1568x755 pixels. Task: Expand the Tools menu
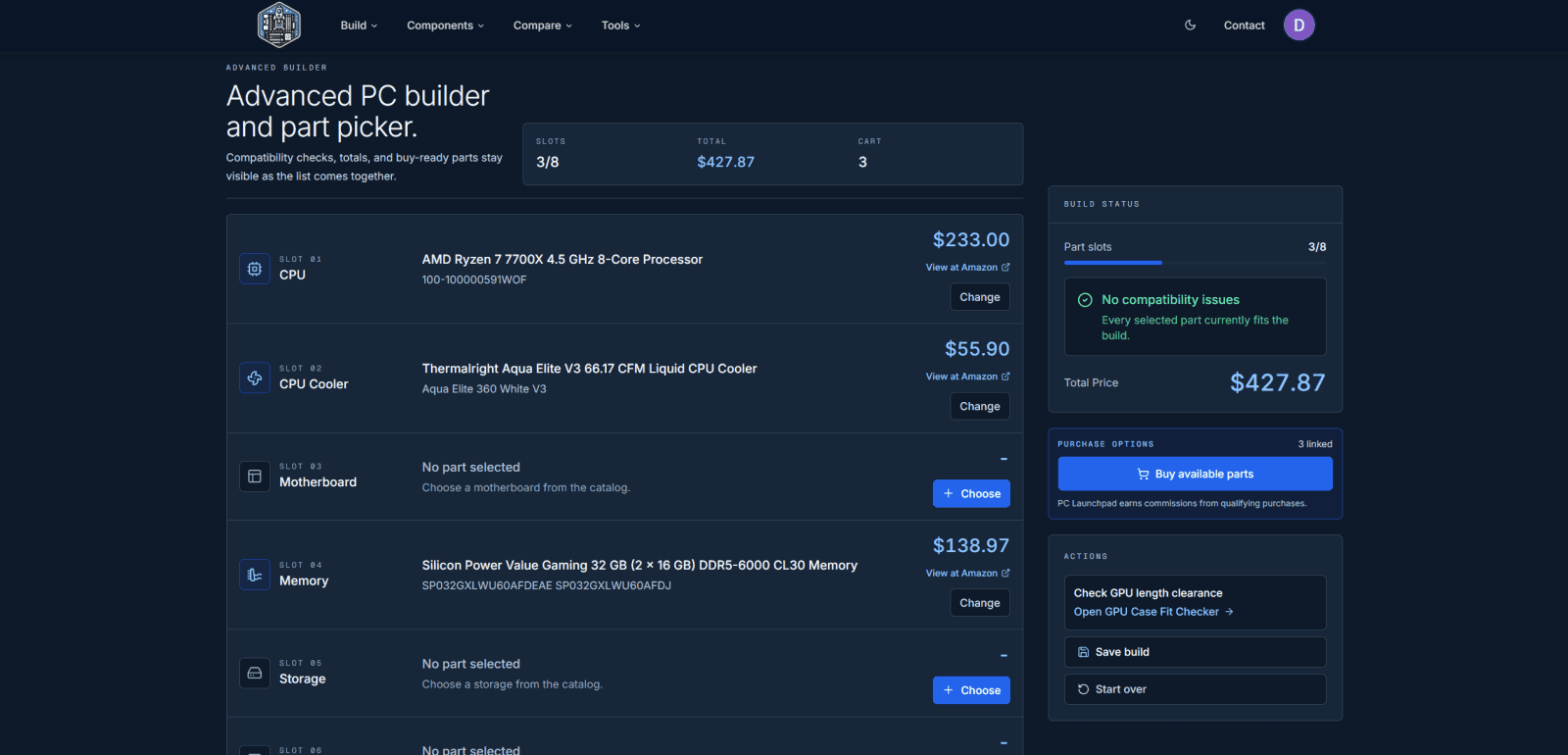621,25
